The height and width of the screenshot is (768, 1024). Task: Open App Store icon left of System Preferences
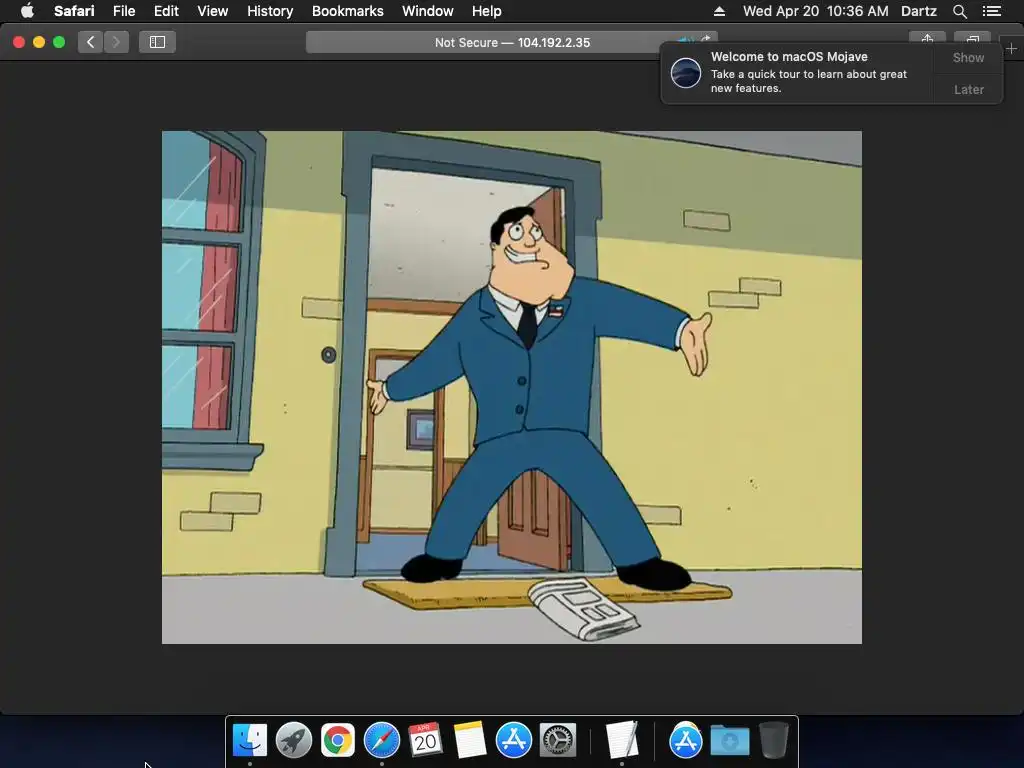click(514, 740)
